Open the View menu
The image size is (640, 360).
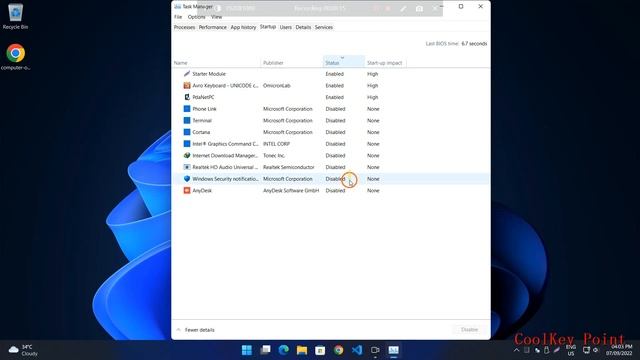(x=216, y=17)
